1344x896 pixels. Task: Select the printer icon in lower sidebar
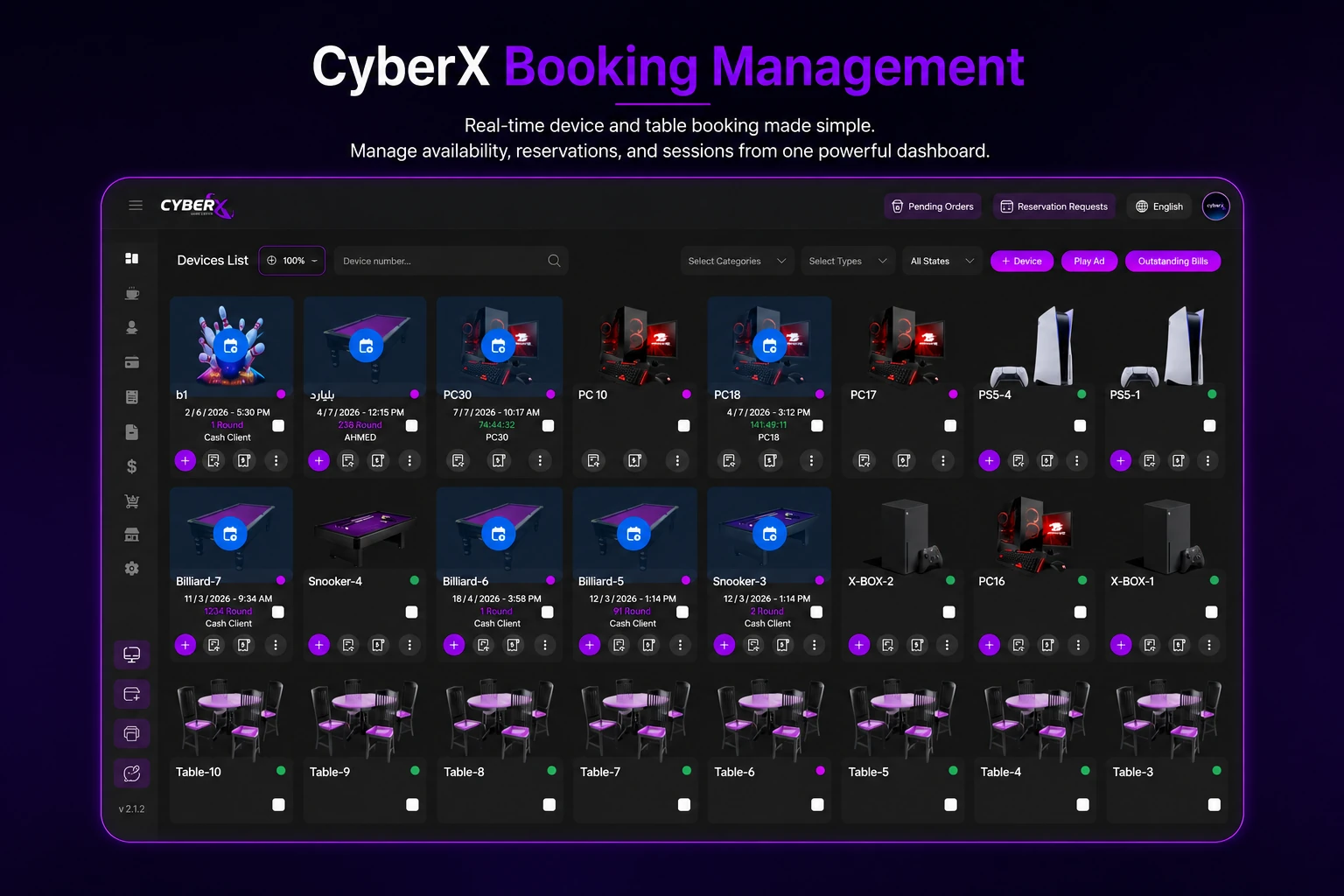click(132, 733)
